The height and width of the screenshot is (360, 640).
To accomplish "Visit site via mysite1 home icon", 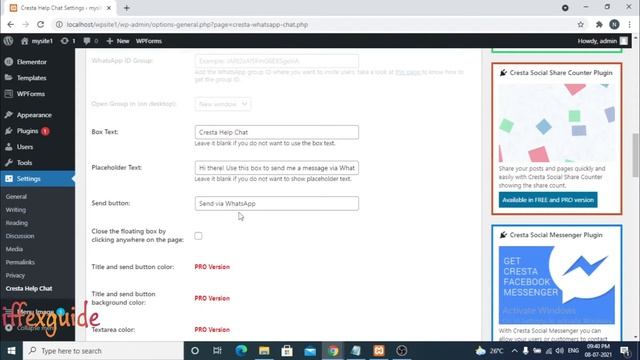I will click(37, 41).
